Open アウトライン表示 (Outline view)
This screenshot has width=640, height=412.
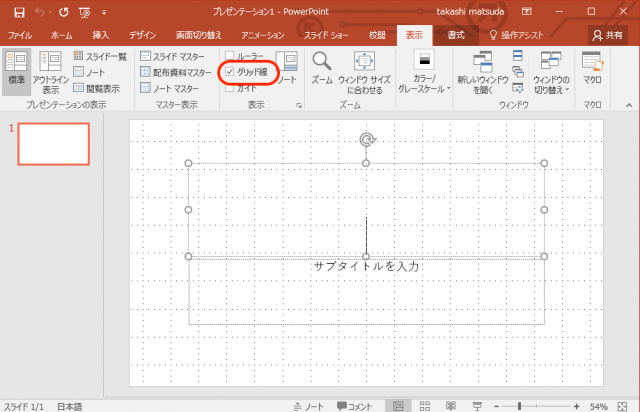click(51, 72)
